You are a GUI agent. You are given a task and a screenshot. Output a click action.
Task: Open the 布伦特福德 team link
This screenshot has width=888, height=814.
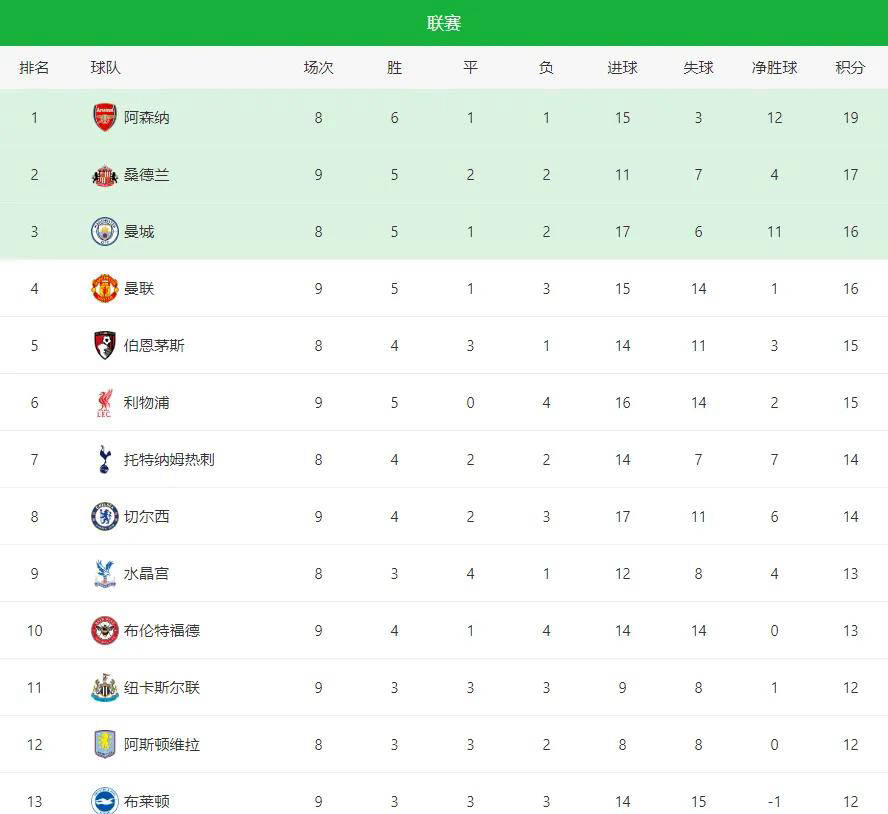(161, 631)
